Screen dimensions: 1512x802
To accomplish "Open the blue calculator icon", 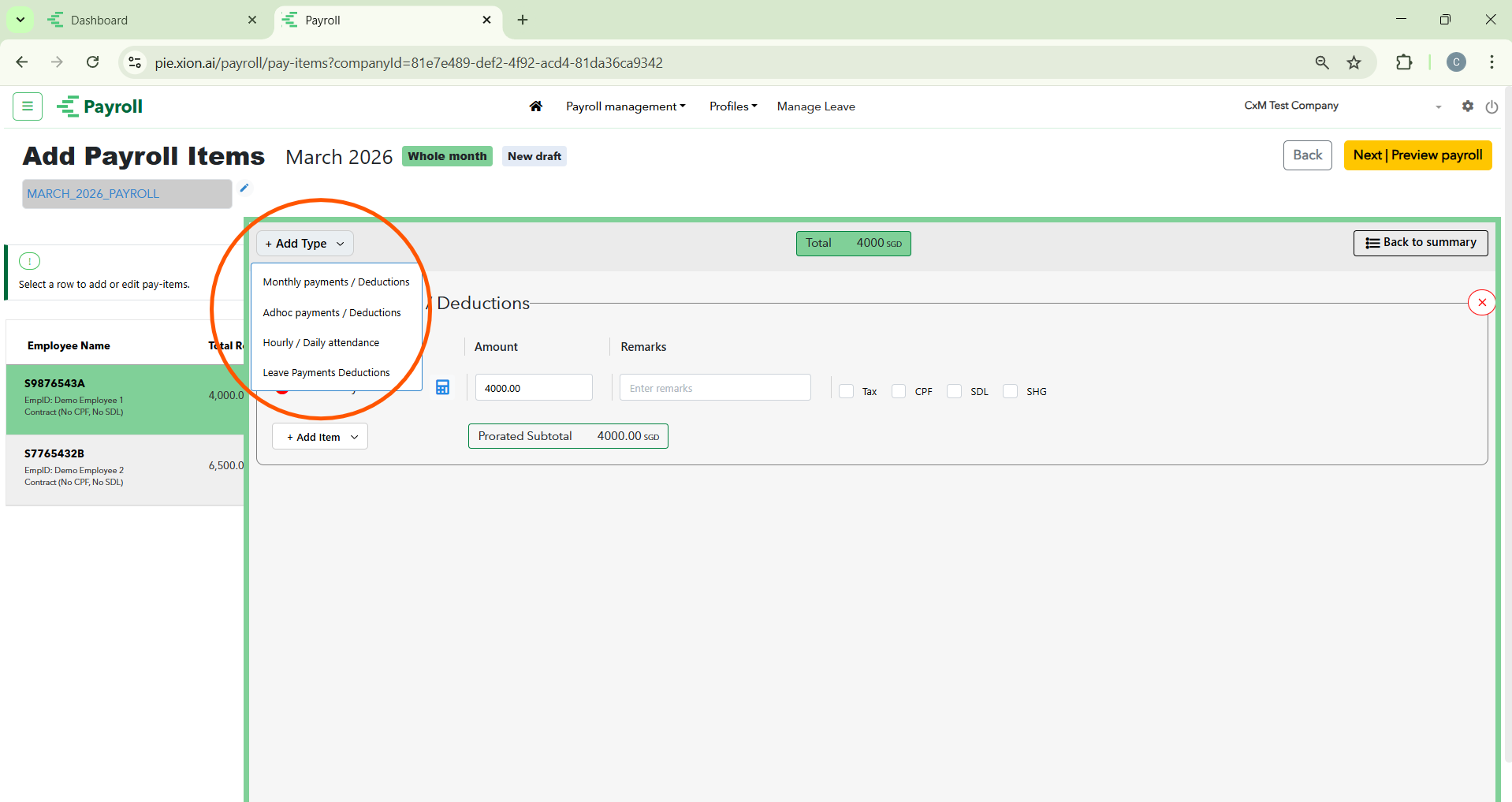I will point(443,387).
